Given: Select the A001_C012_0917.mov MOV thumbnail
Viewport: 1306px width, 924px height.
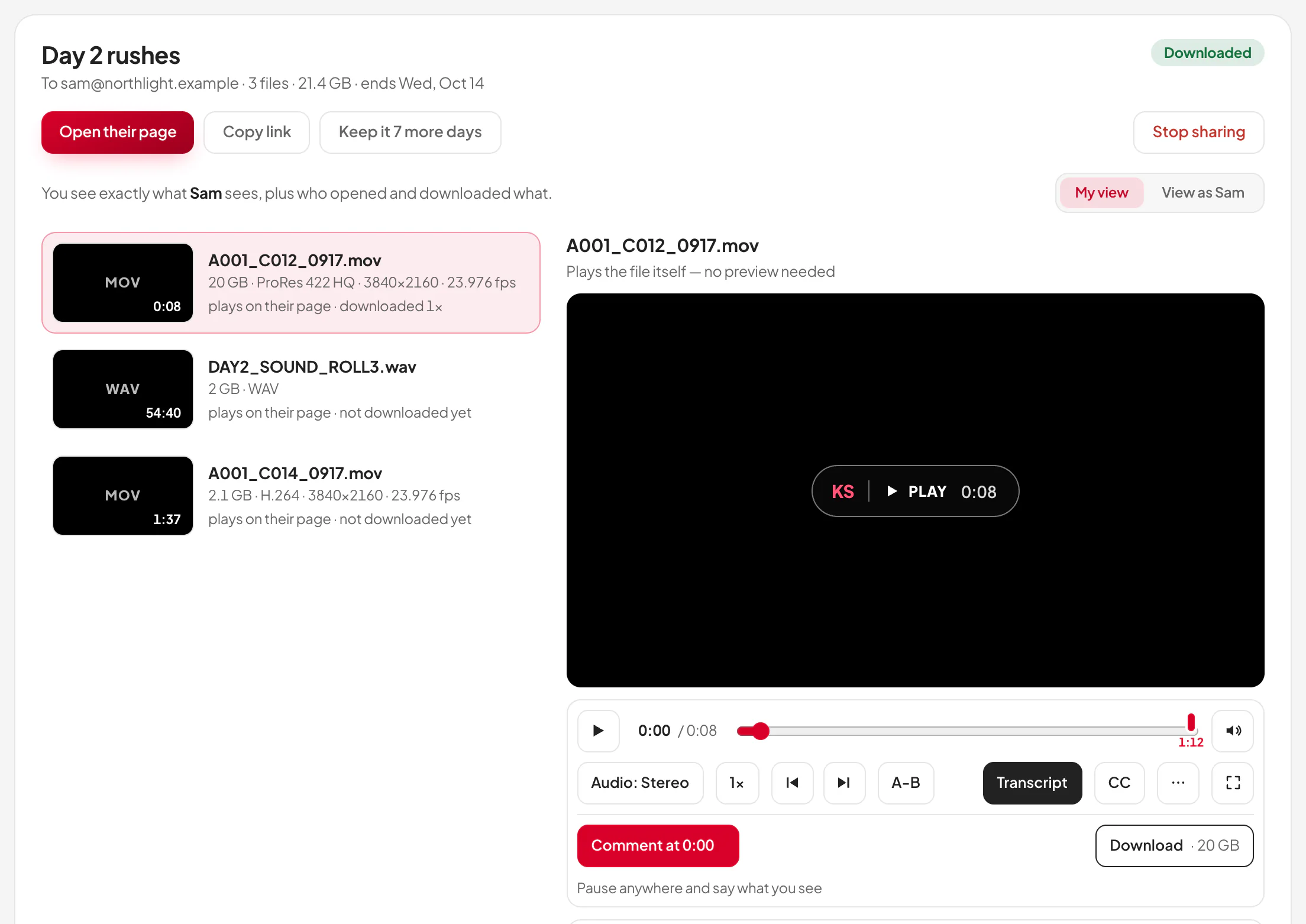Looking at the screenshot, I should point(123,283).
